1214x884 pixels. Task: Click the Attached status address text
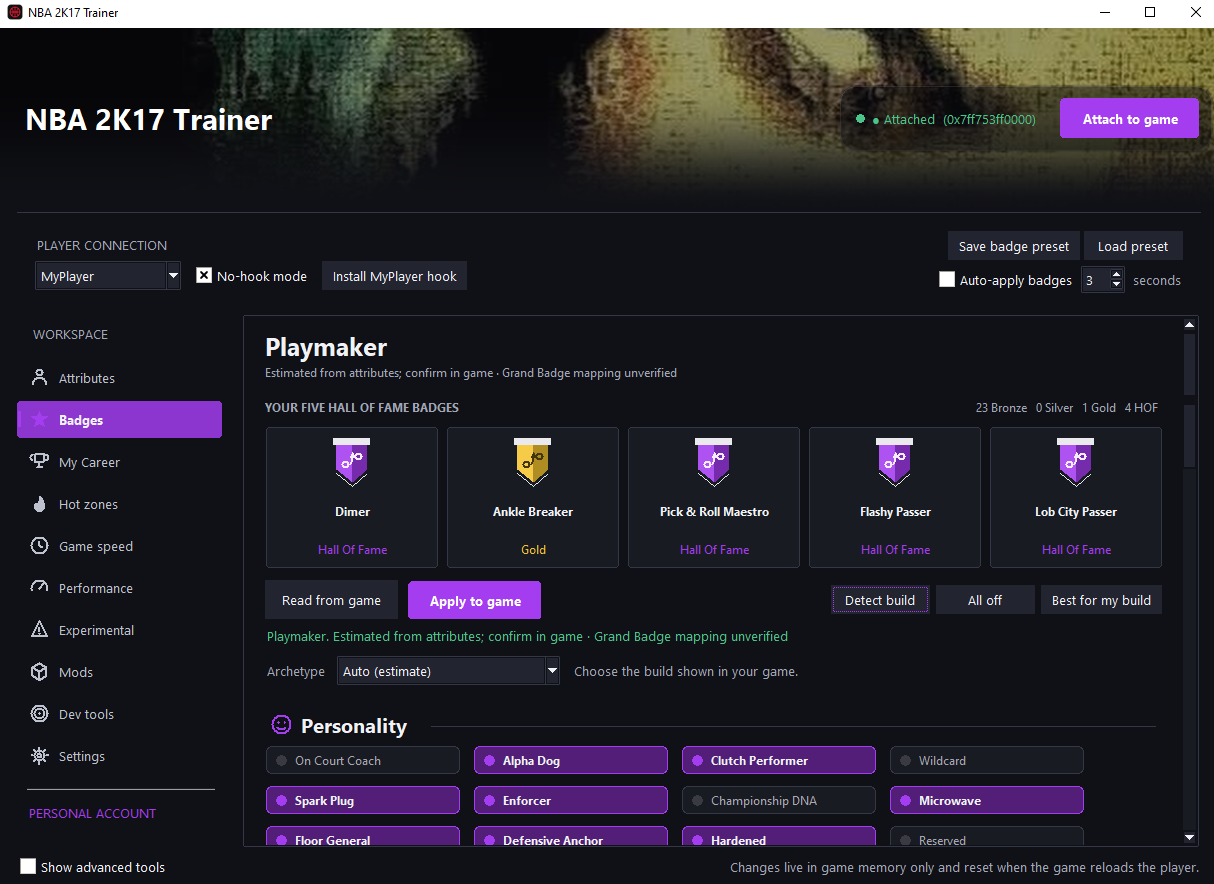pos(989,119)
